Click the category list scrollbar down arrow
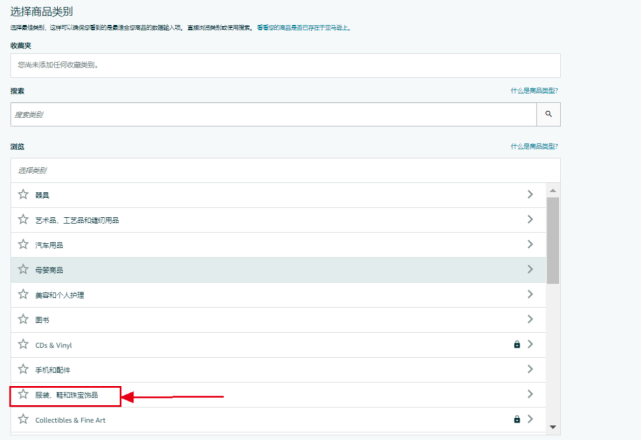 coord(553,427)
